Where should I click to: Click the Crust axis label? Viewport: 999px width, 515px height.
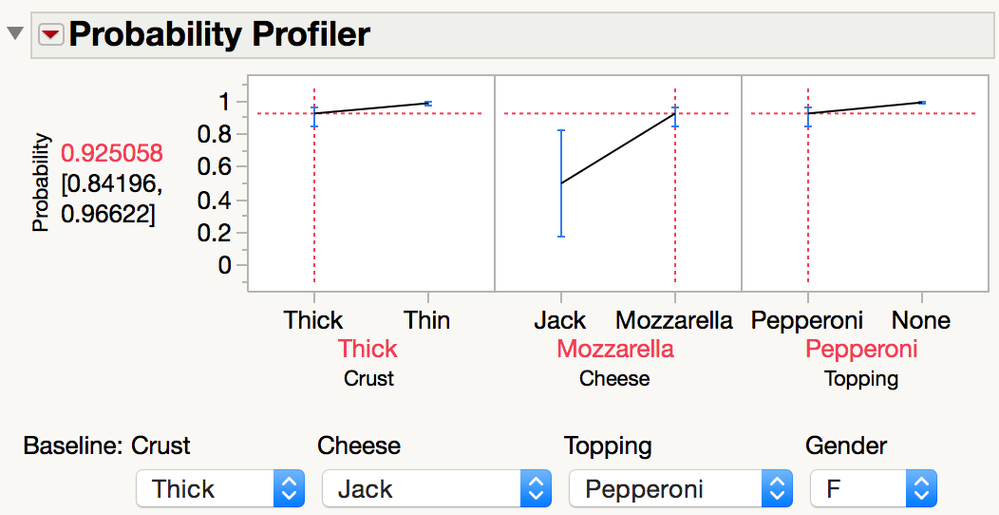[x=369, y=379]
